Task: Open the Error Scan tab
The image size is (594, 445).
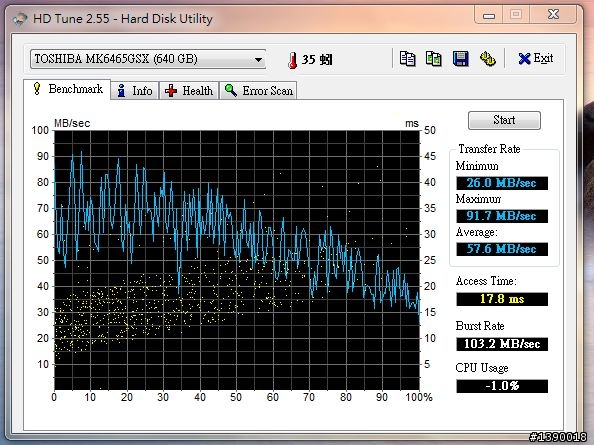Action: coord(258,91)
